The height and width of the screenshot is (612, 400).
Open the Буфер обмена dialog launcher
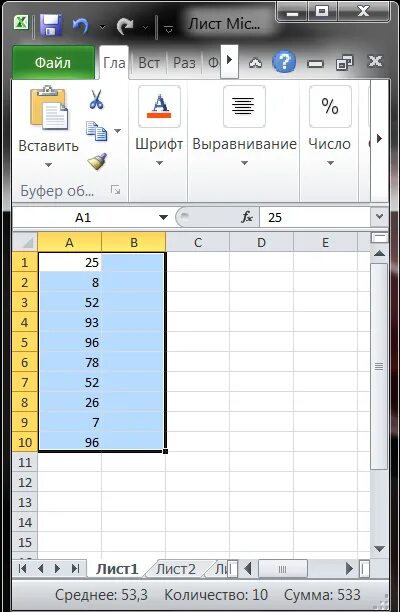(116, 190)
